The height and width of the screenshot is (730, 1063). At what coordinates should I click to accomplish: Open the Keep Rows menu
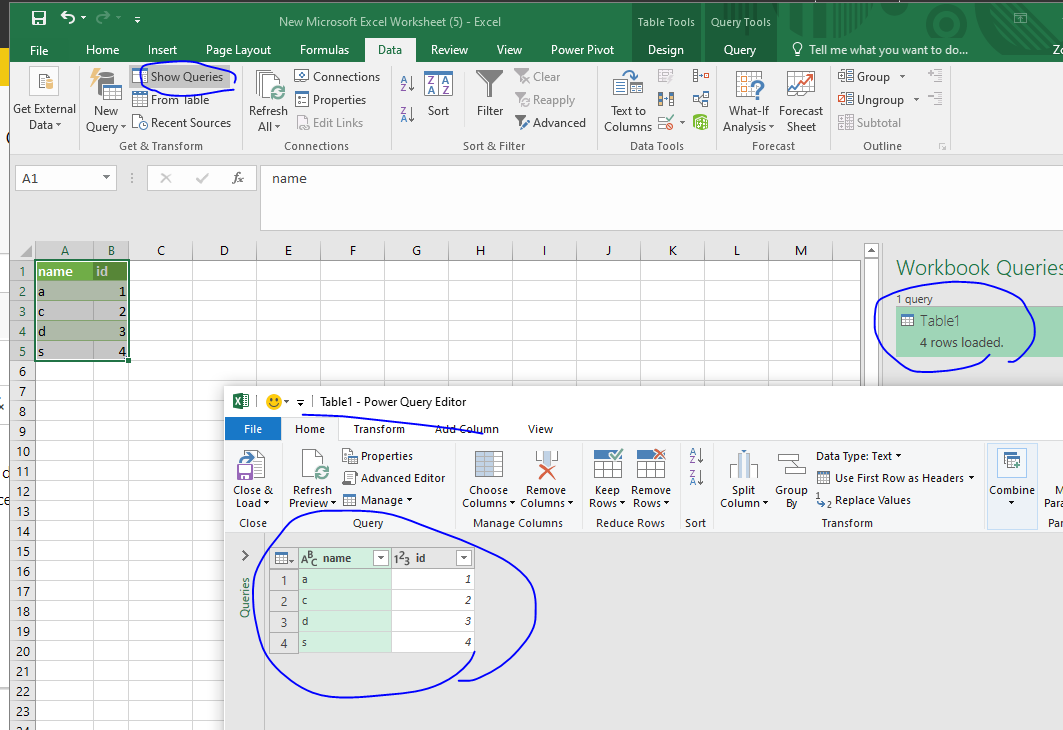(x=607, y=479)
